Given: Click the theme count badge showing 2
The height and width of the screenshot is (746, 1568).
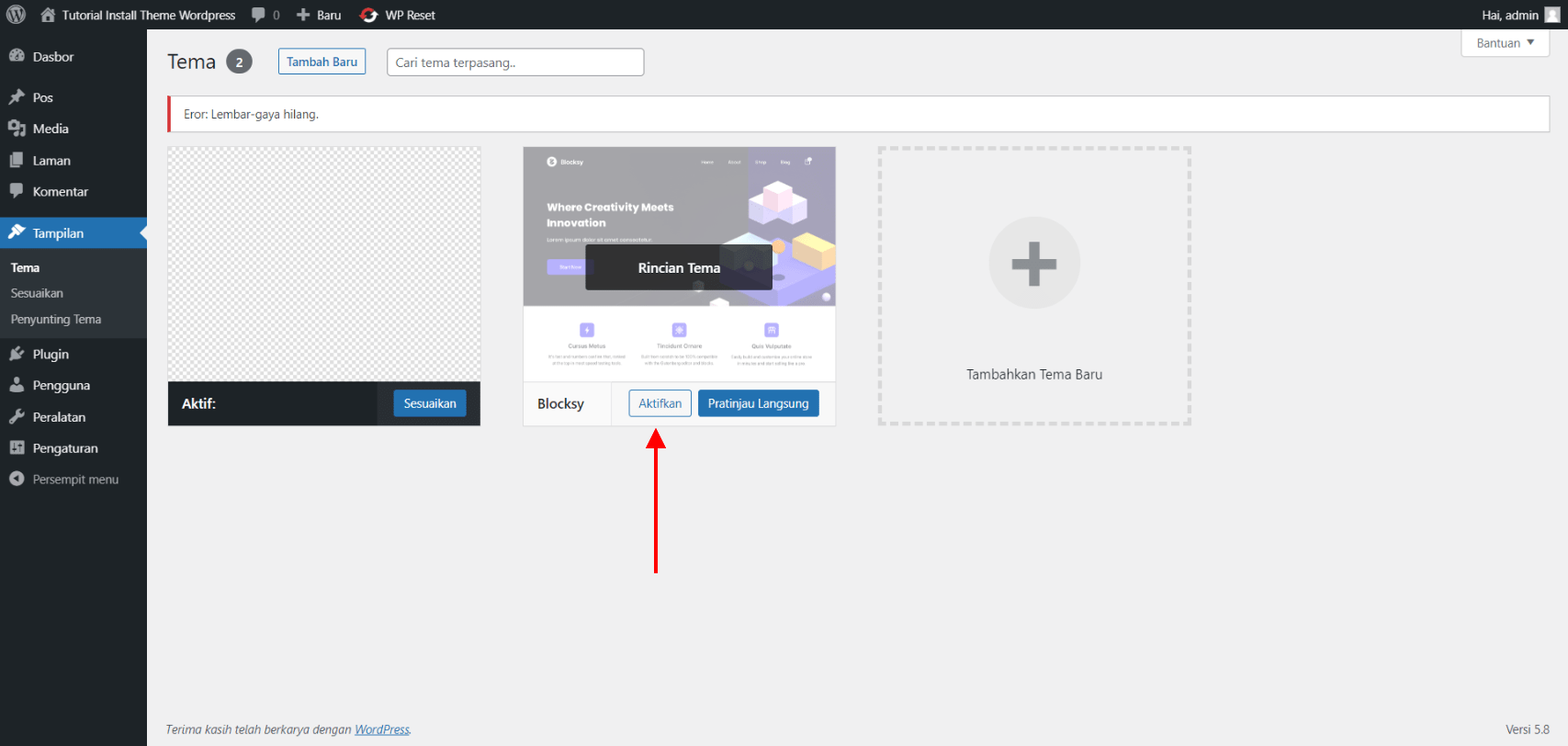Looking at the screenshot, I should click(239, 62).
